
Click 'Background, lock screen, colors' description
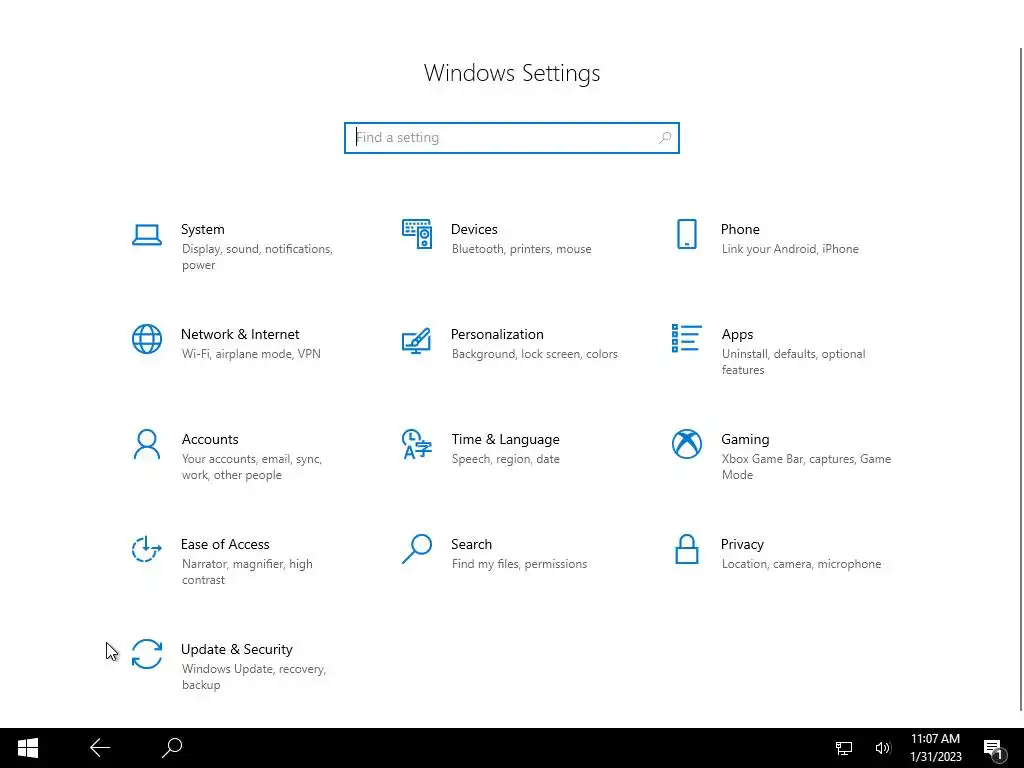pyautogui.click(x=534, y=354)
